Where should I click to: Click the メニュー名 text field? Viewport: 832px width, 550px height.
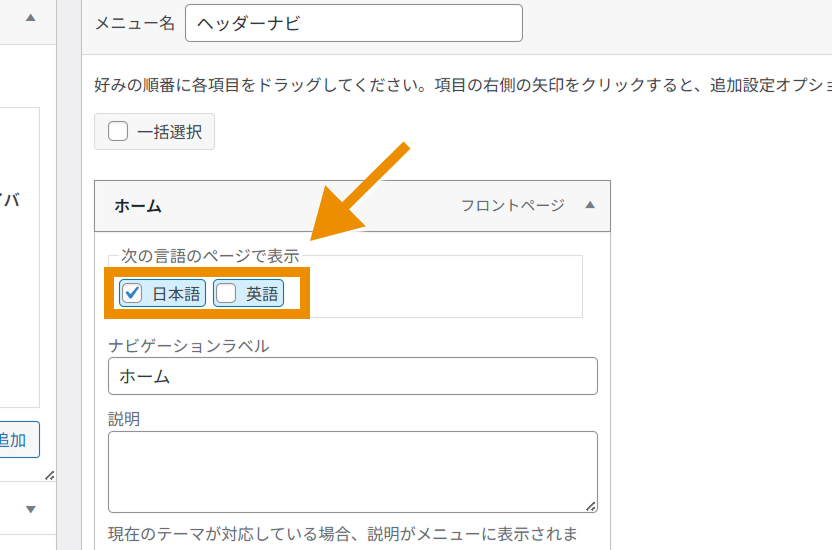pyautogui.click(x=354, y=24)
